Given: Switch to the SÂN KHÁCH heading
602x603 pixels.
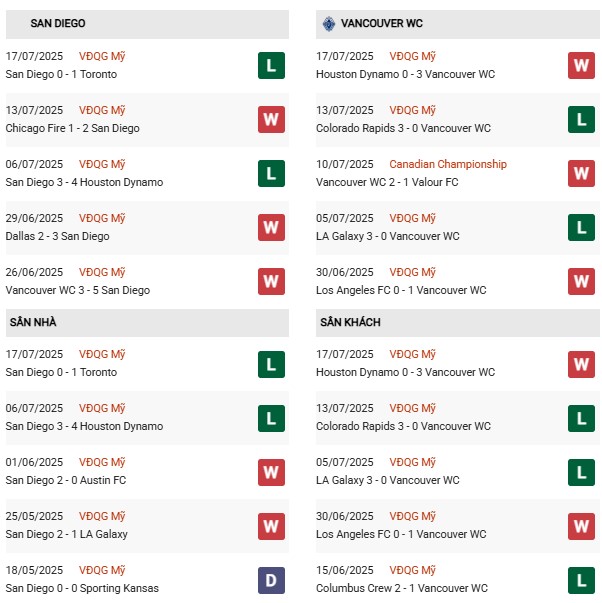Looking at the screenshot, I should click(x=350, y=322).
